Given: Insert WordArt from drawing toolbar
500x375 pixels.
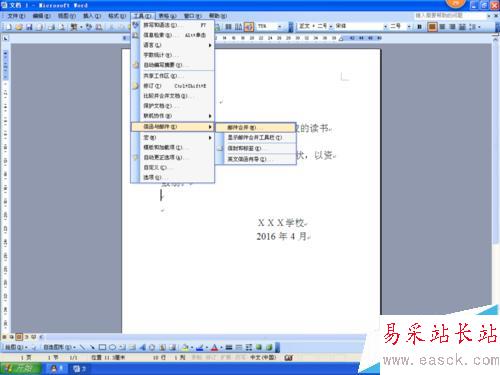Looking at the screenshot, I should click(143, 347).
